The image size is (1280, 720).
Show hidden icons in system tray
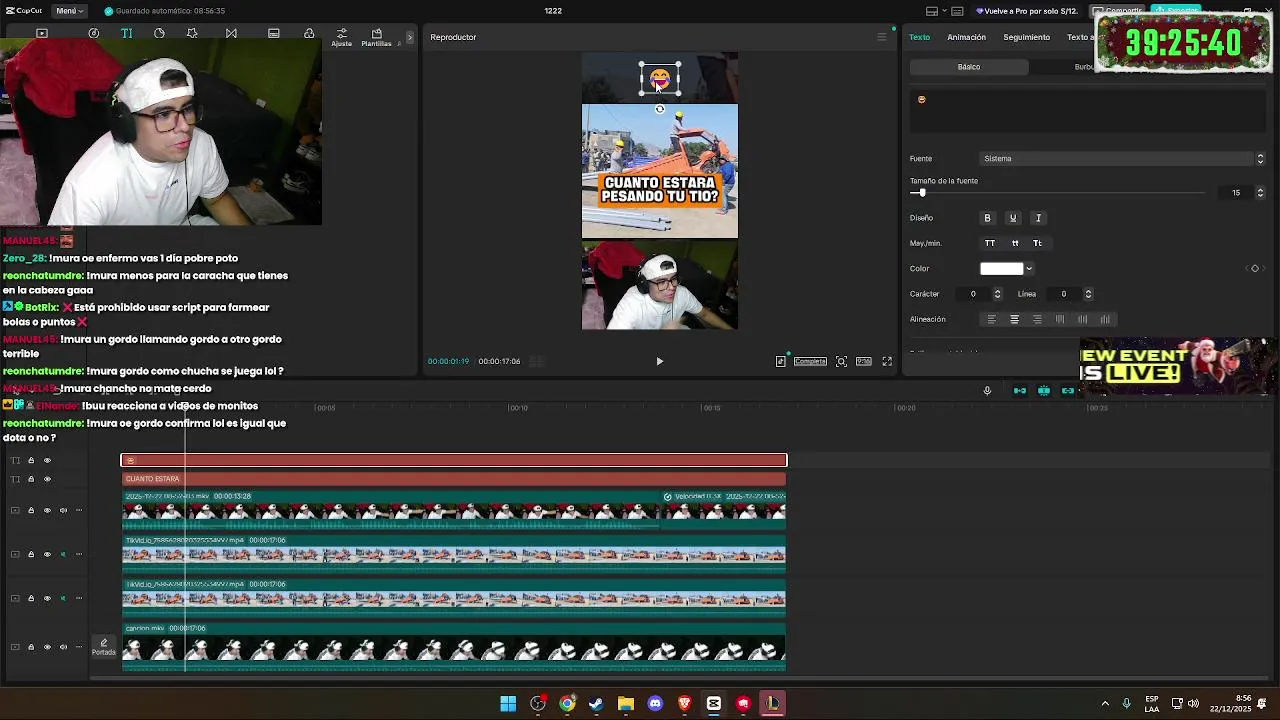coord(1105,704)
